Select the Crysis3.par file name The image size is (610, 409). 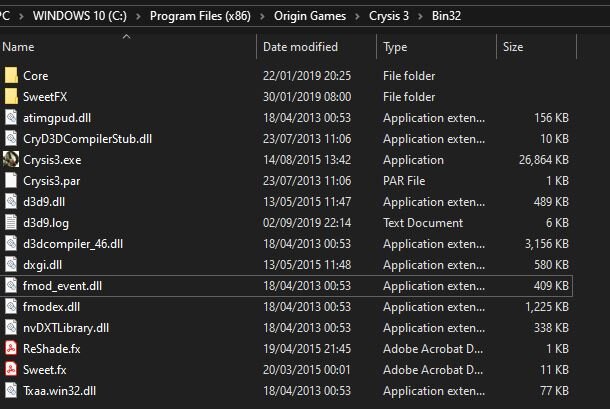coord(52,181)
